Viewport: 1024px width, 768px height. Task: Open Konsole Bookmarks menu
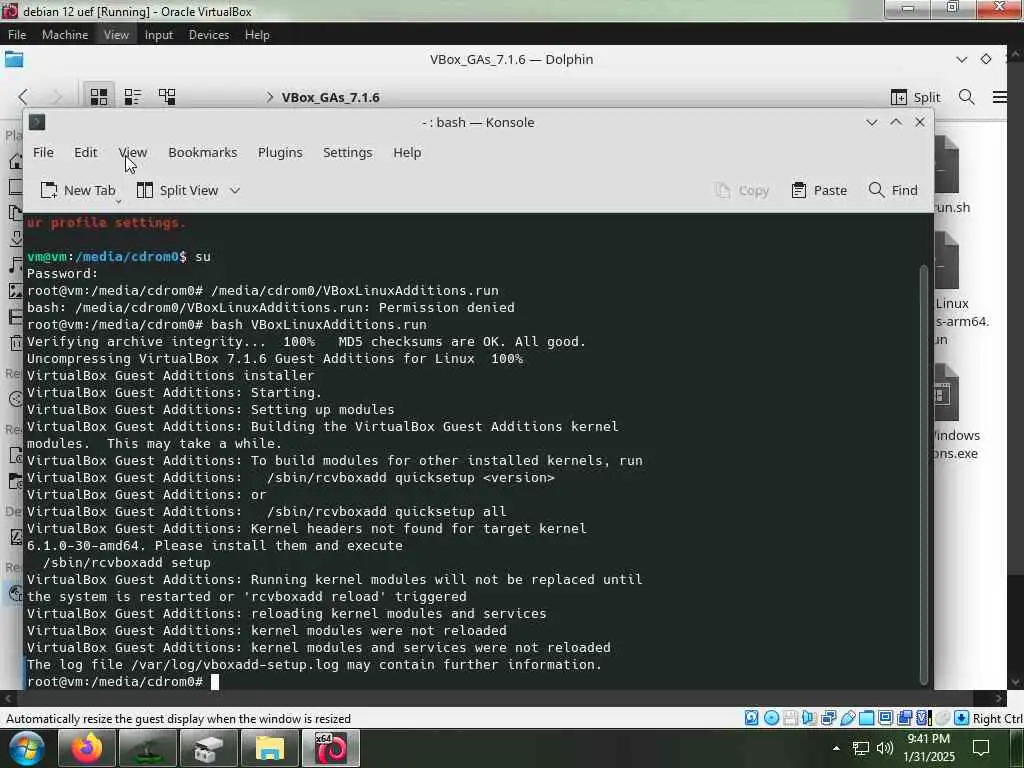(202, 152)
